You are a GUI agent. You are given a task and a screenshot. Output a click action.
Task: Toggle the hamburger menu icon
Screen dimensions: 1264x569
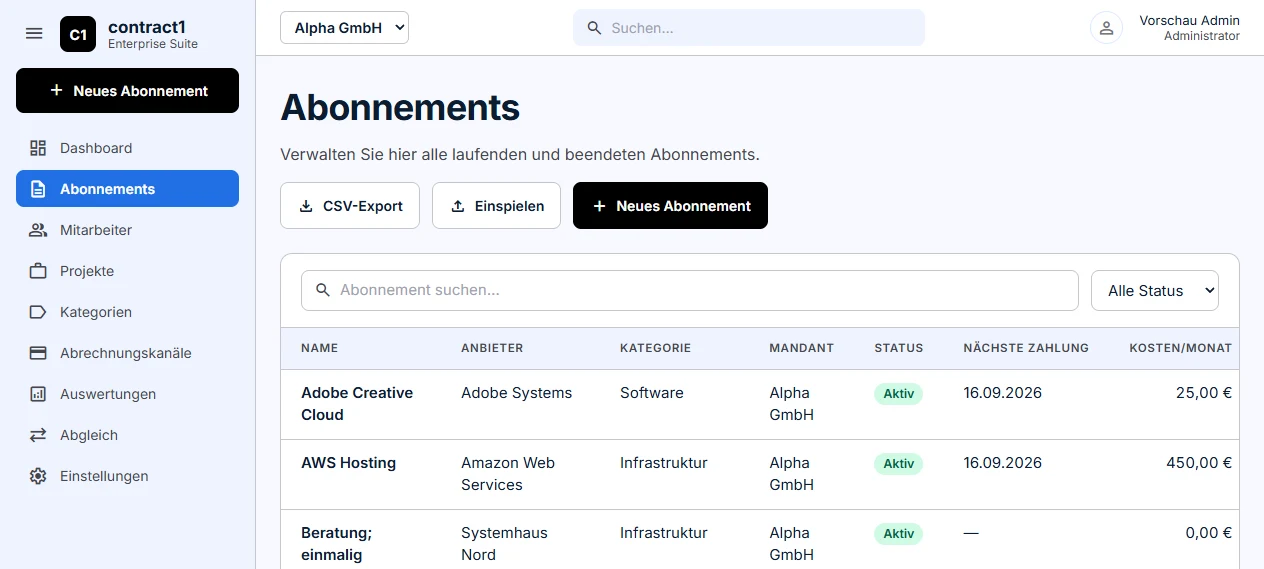pos(34,33)
